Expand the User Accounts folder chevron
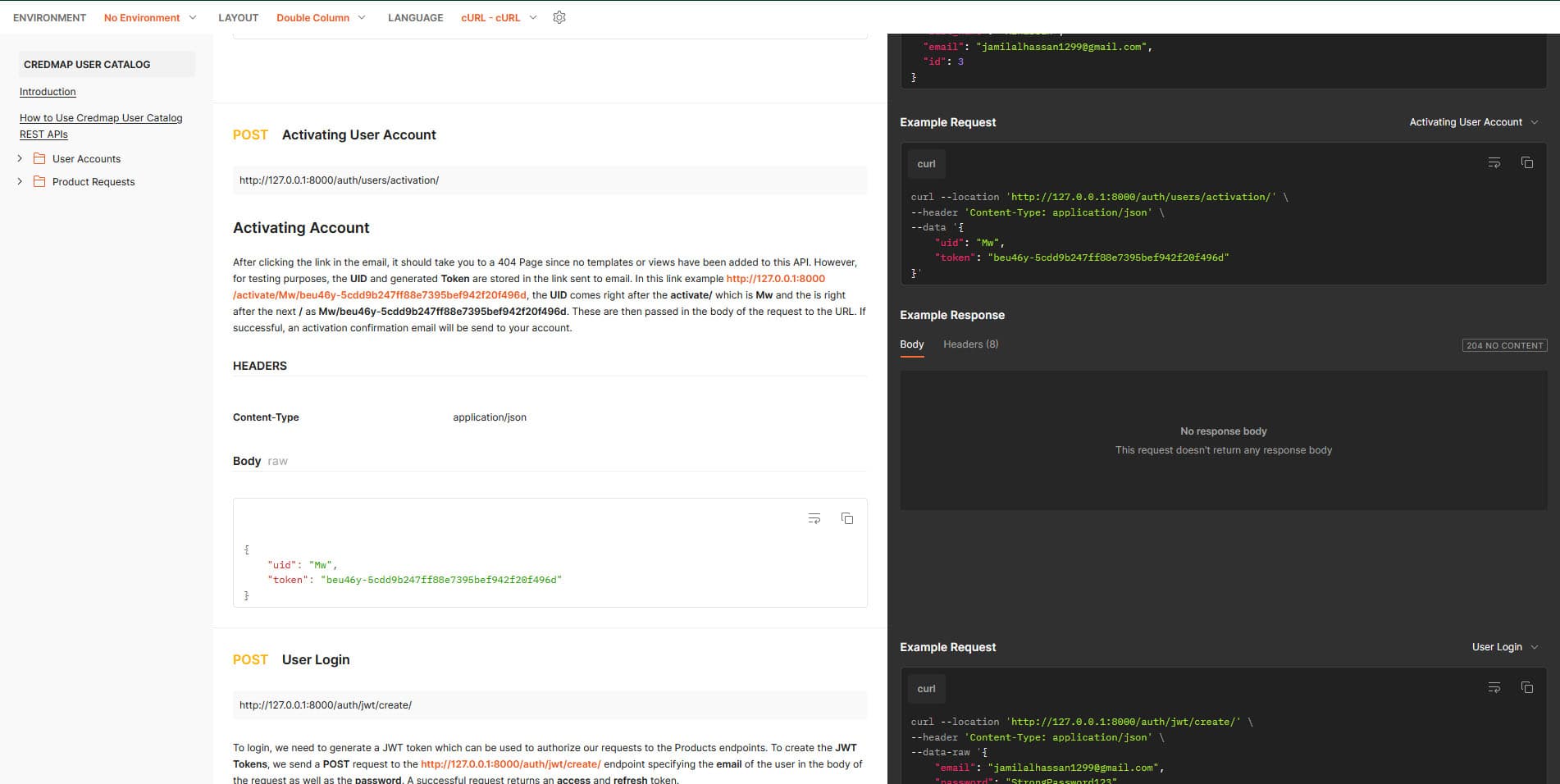The image size is (1560, 784). click(x=20, y=158)
